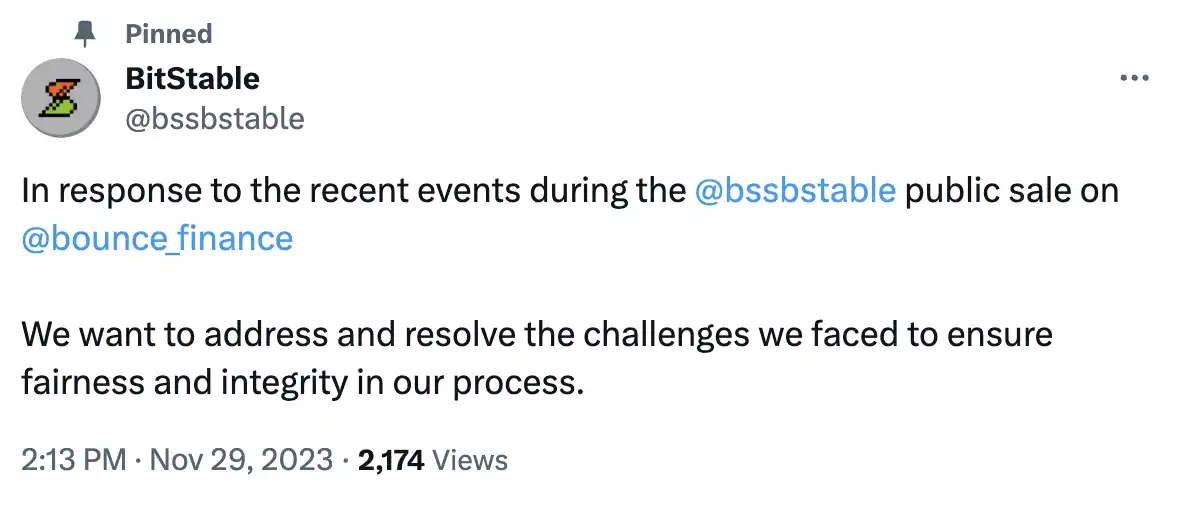Viewport: 1182px width, 508px height.
Task: Click the "public sale on" text
Action: click(1011, 190)
